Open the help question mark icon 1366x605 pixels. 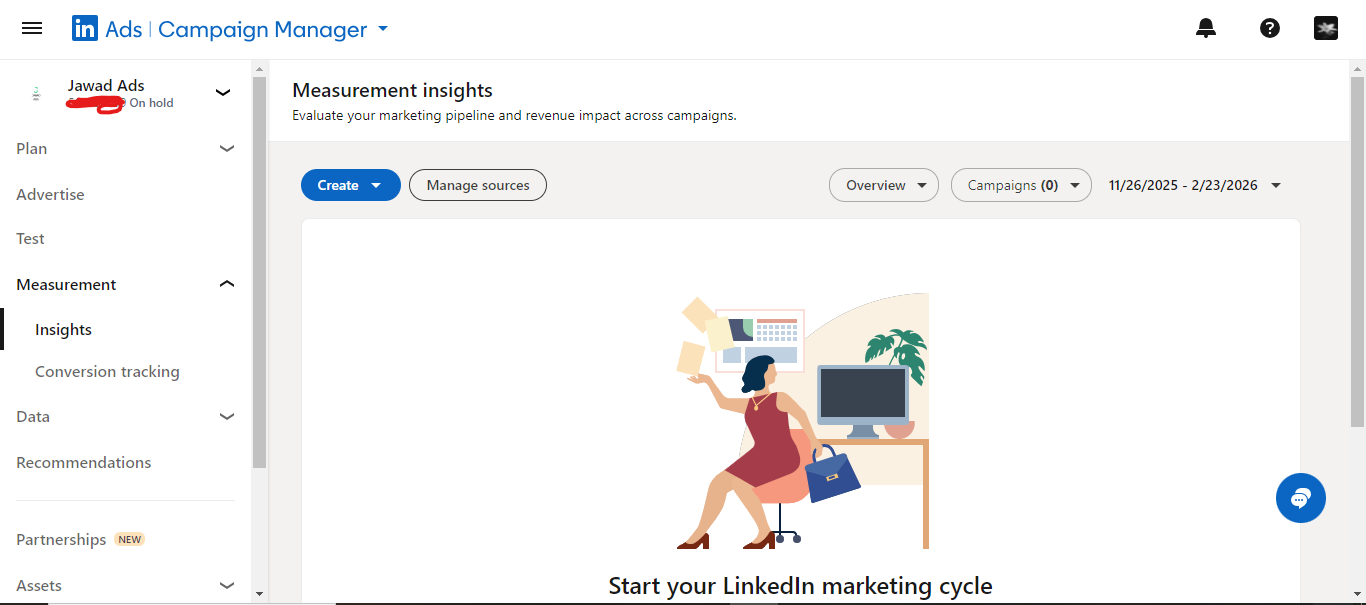pos(1270,29)
